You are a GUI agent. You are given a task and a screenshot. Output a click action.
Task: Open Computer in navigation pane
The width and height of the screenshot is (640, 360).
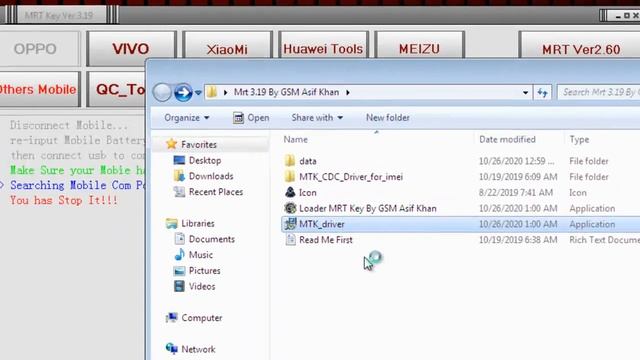point(202,318)
